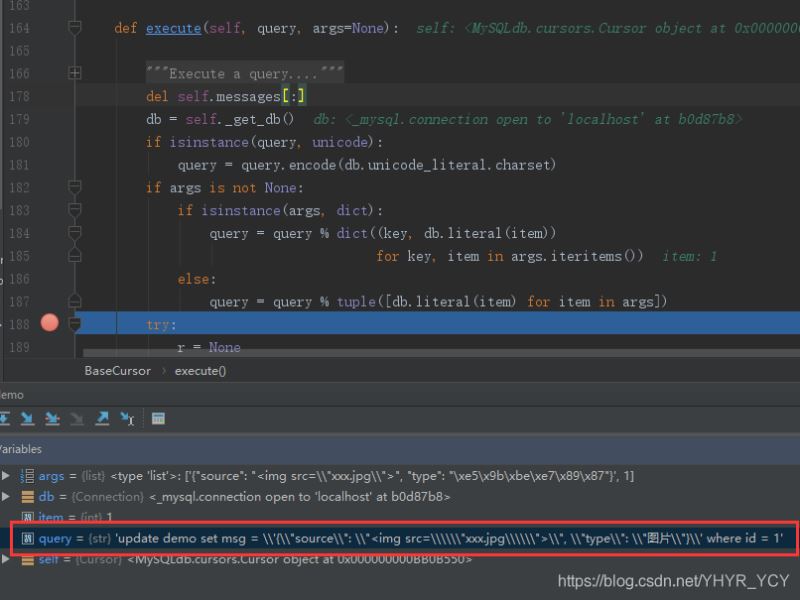Remove the red breakpoint on line 188
Viewport: 800px width, 600px height.
coord(49,323)
